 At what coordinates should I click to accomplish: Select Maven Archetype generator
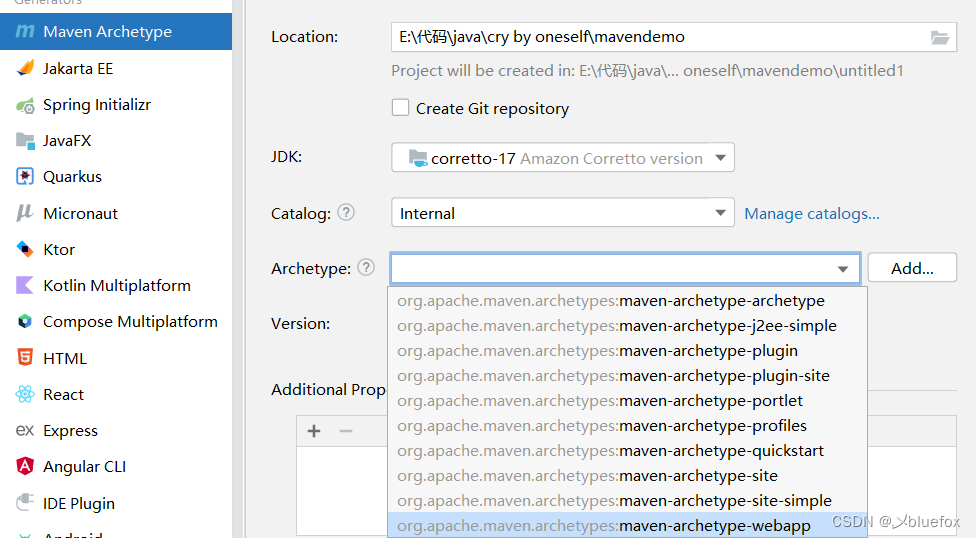point(116,31)
